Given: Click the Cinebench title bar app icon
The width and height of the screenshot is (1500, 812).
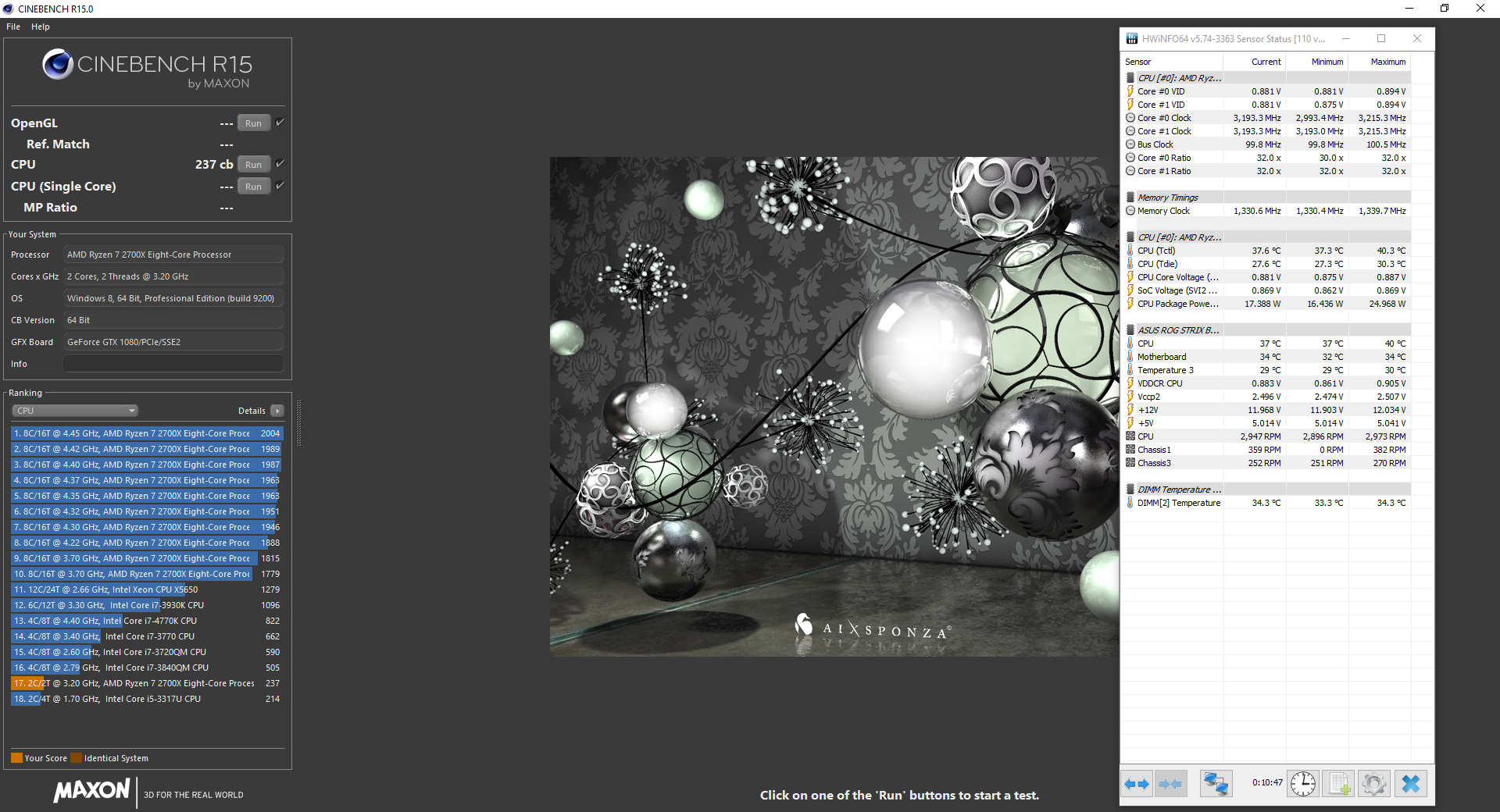Looking at the screenshot, I should click(9, 9).
